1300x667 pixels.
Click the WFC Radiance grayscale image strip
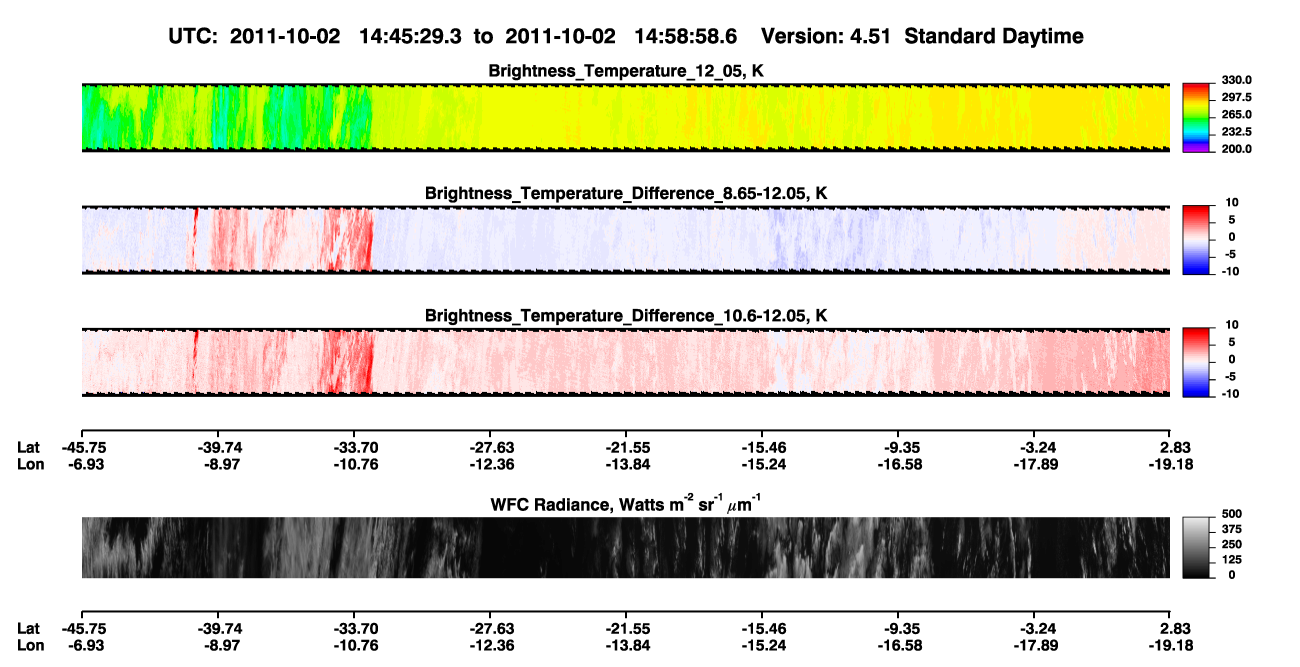coord(625,548)
